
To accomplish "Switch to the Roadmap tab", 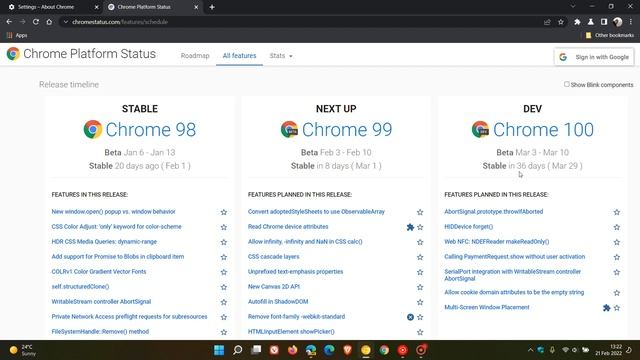I will [x=195, y=56].
